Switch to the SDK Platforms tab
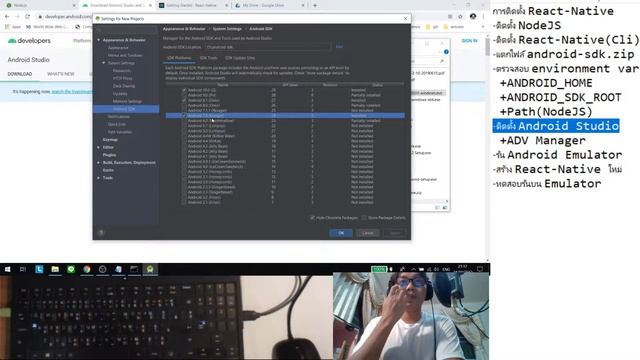Image resolution: width=640 pixels, height=360 pixels. coord(179,58)
